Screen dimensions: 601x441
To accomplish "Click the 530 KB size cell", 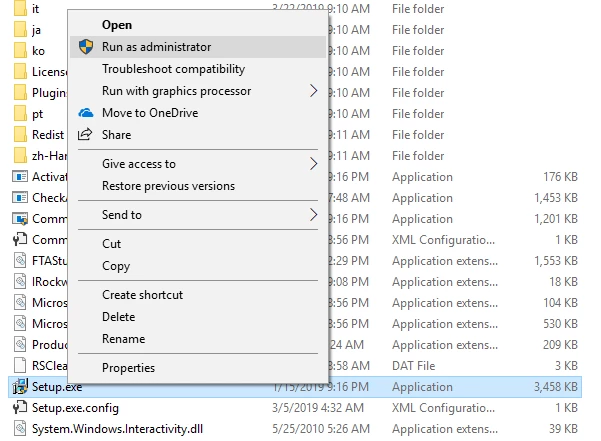I will (x=560, y=324).
